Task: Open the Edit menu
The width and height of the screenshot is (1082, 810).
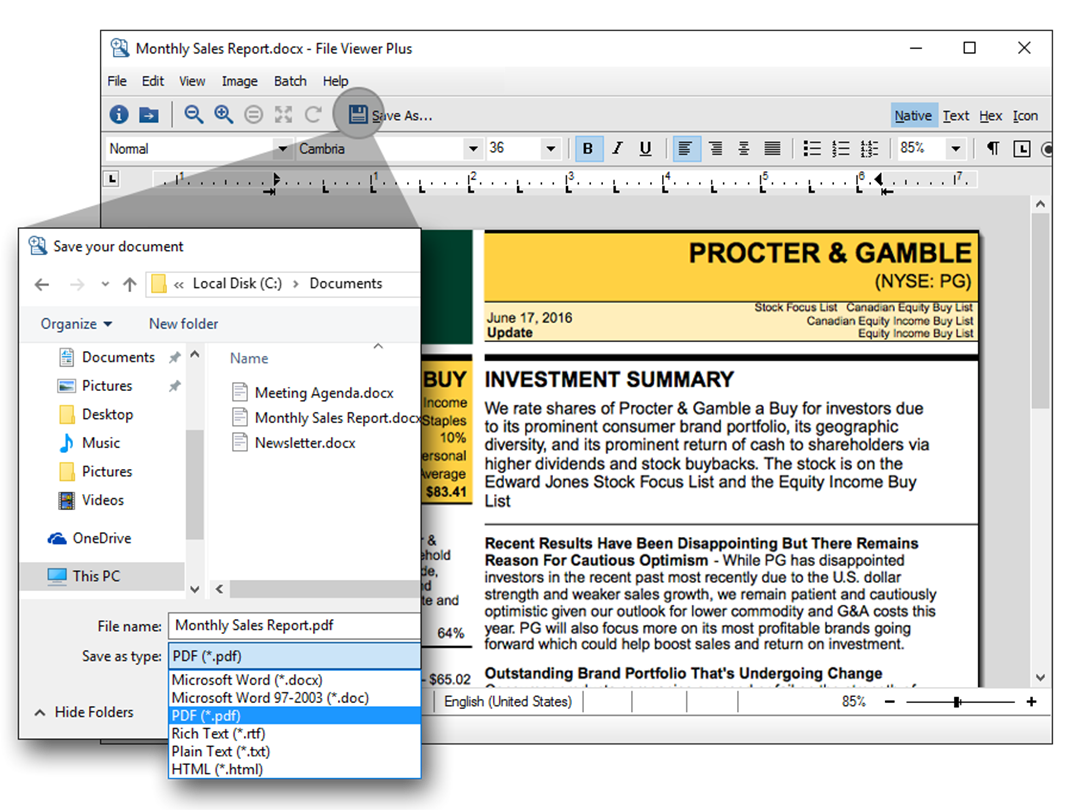Action: click(x=153, y=81)
